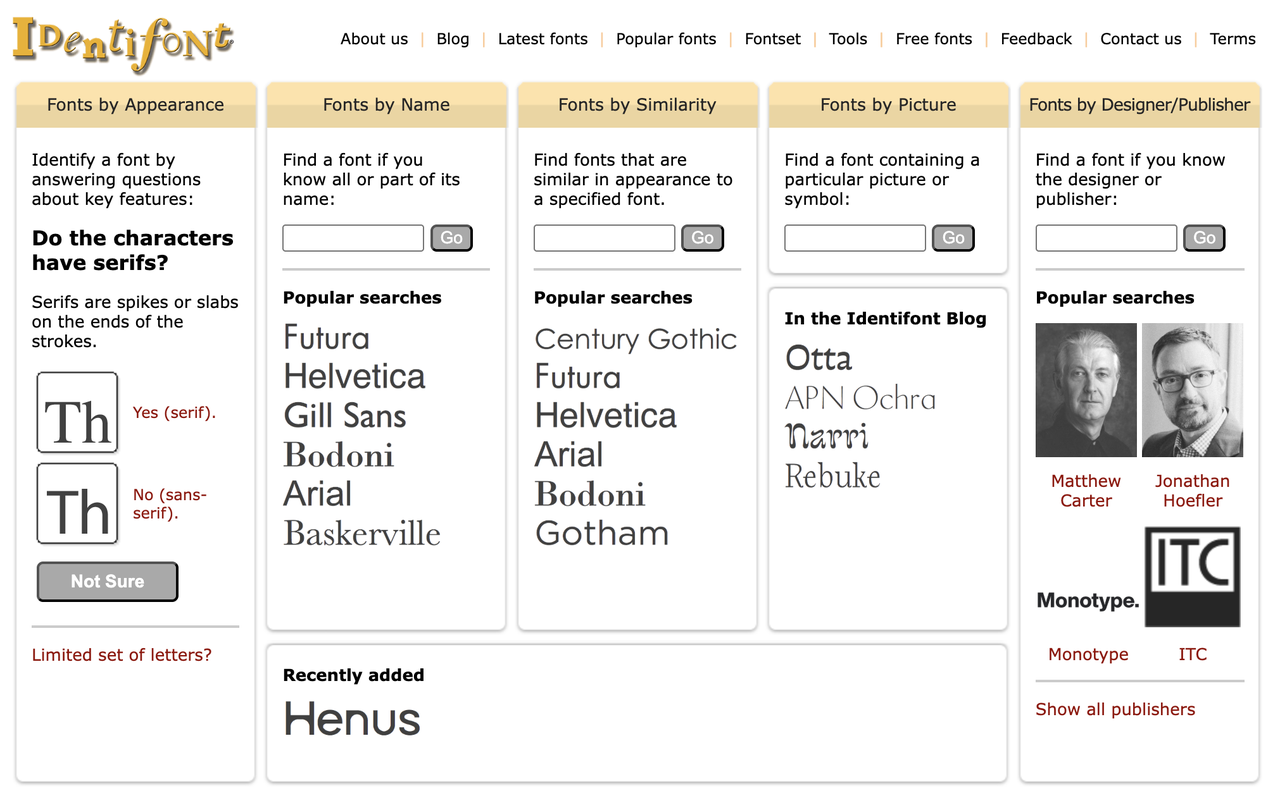Viewport: 1280px width, 798px height.
Task: Click the 'Limited set of letters?' link
Action: [122, 655]
